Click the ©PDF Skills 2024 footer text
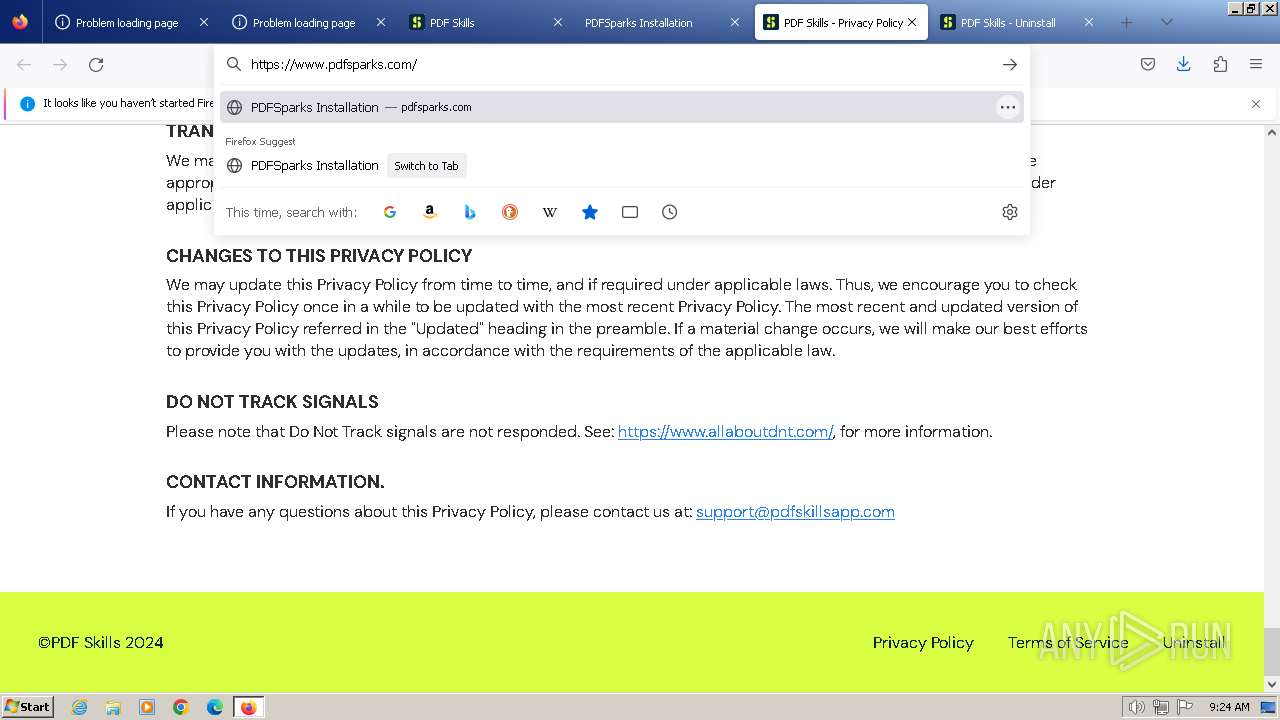 pyautogui.click(x=101, y=643)
